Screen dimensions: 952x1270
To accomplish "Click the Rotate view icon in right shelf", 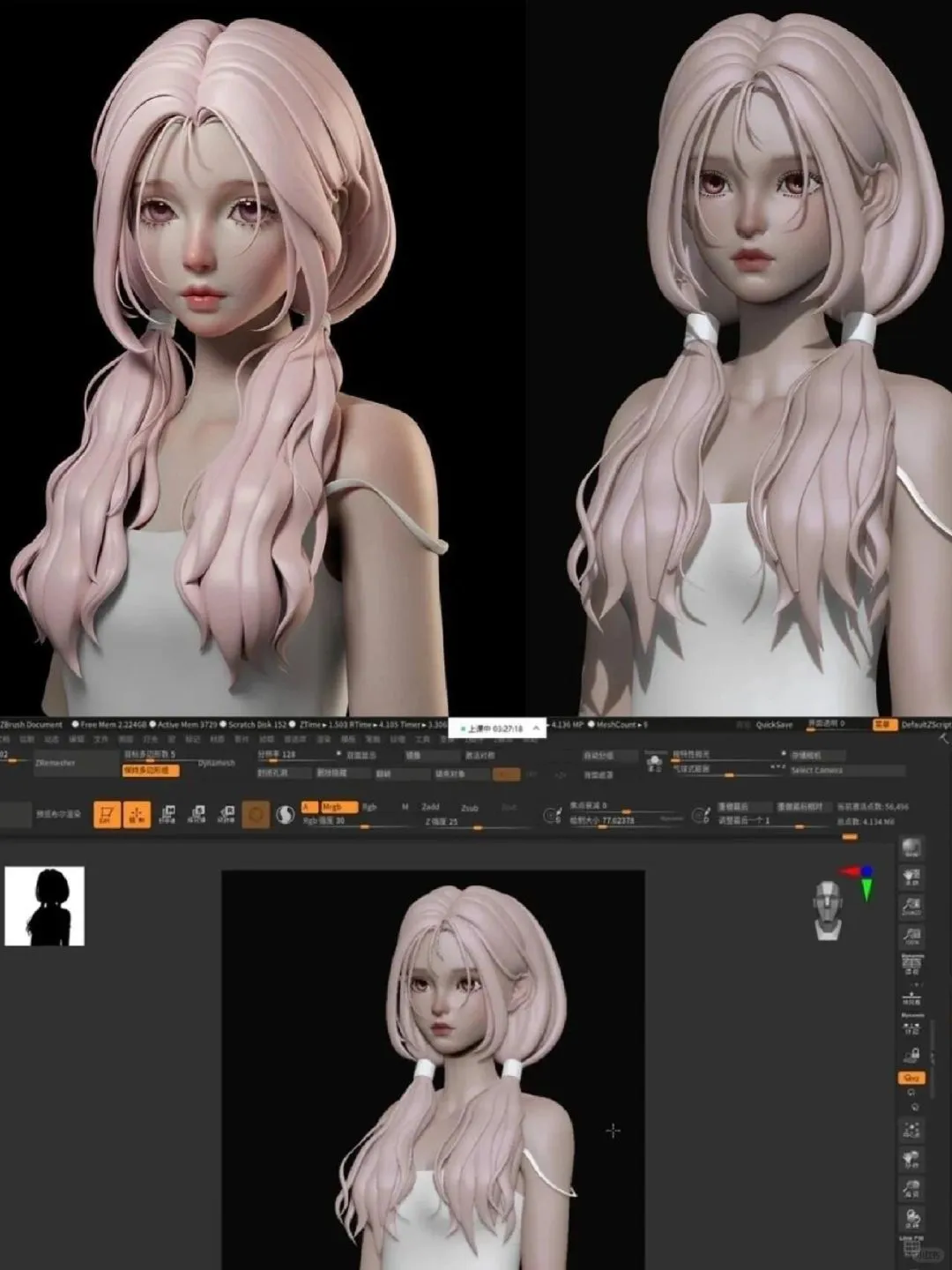I will (x=911, y=1219).
